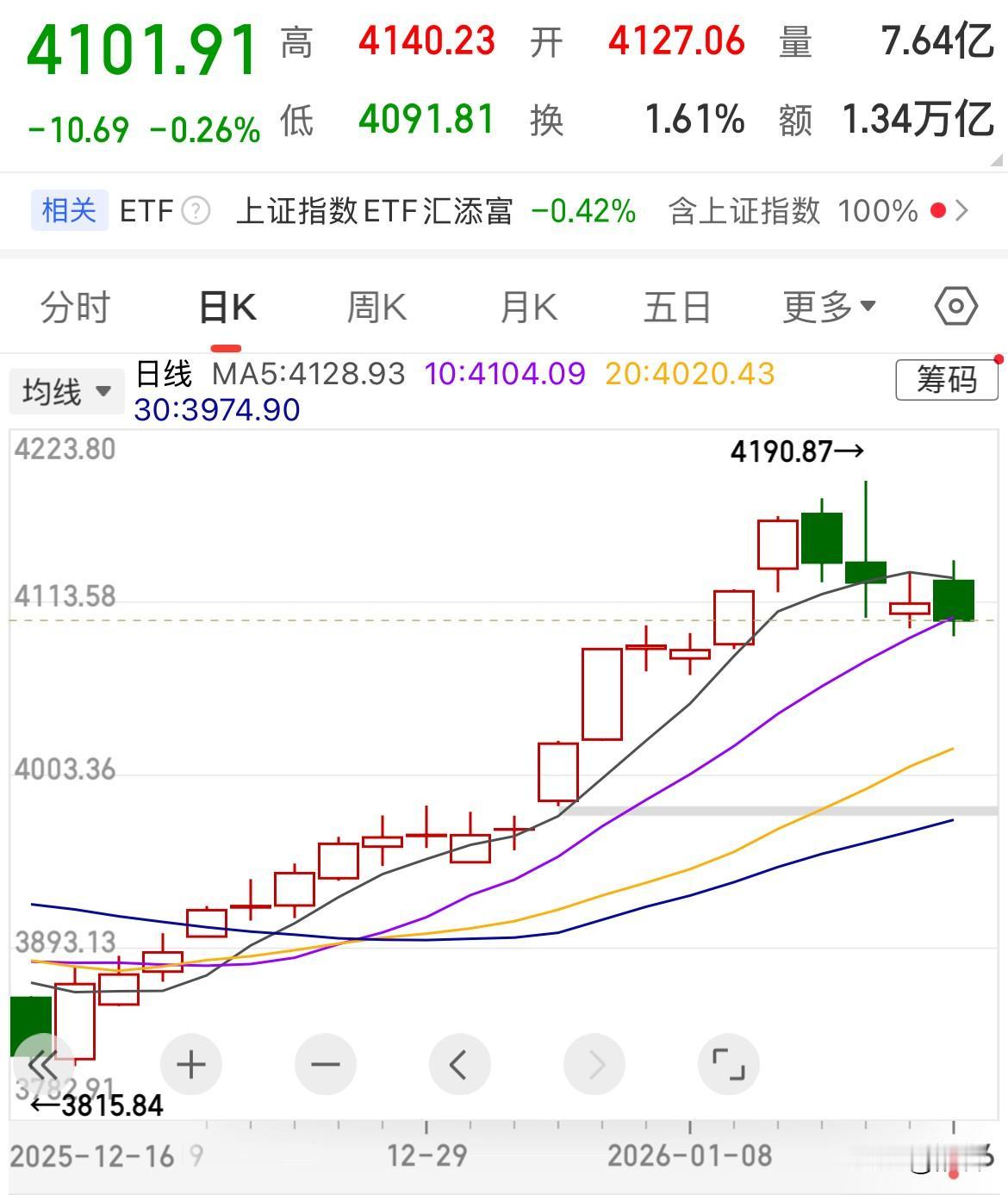The image size is (1008, 1195).
Task: Pan chart backward with left arrow icon
Action: (x=459, y=1064)
